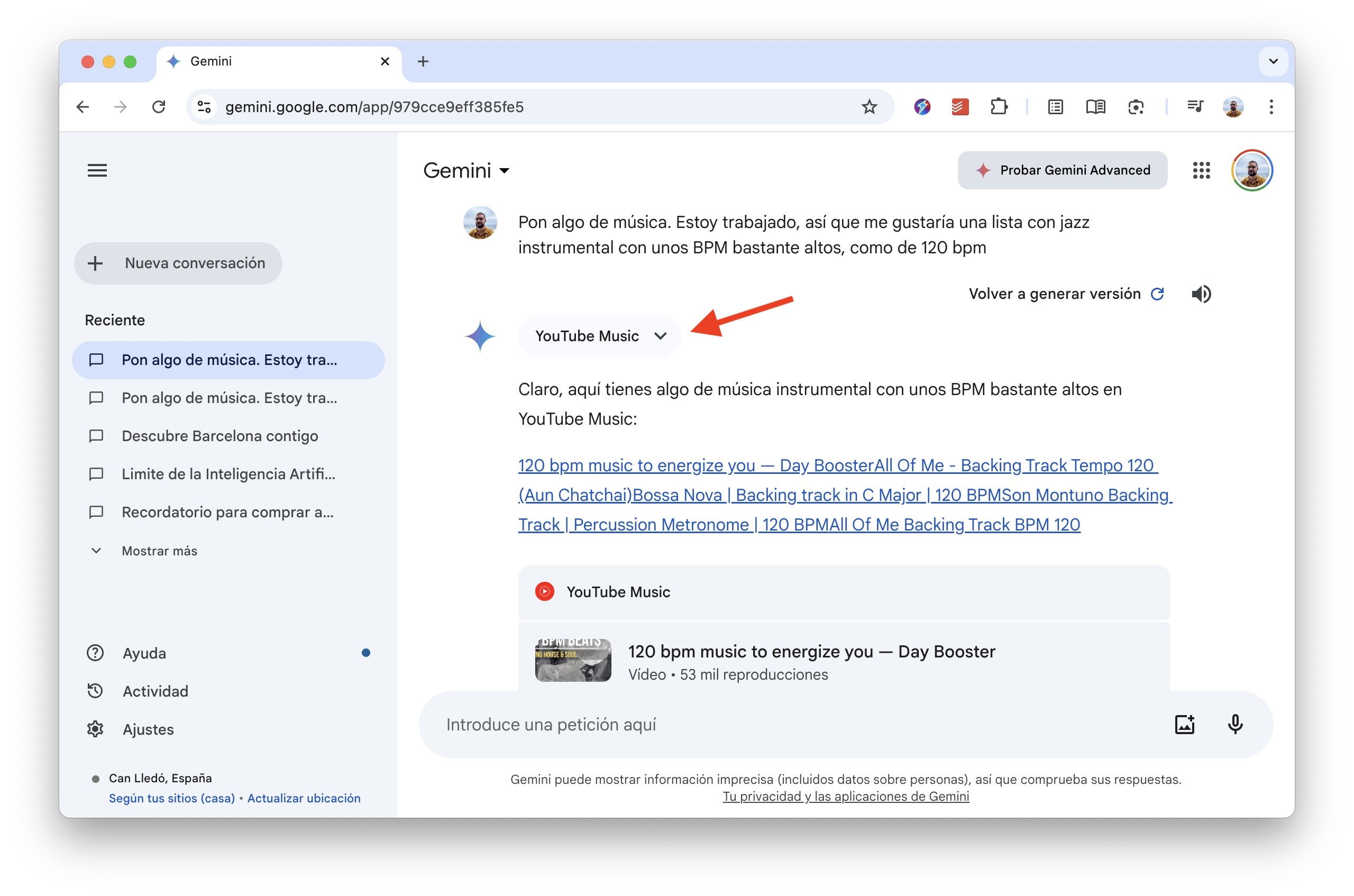Click 'Según tus sitios (casa)' link
Viewport: 1354px width, 896px height.
click(x=172, y=798)
